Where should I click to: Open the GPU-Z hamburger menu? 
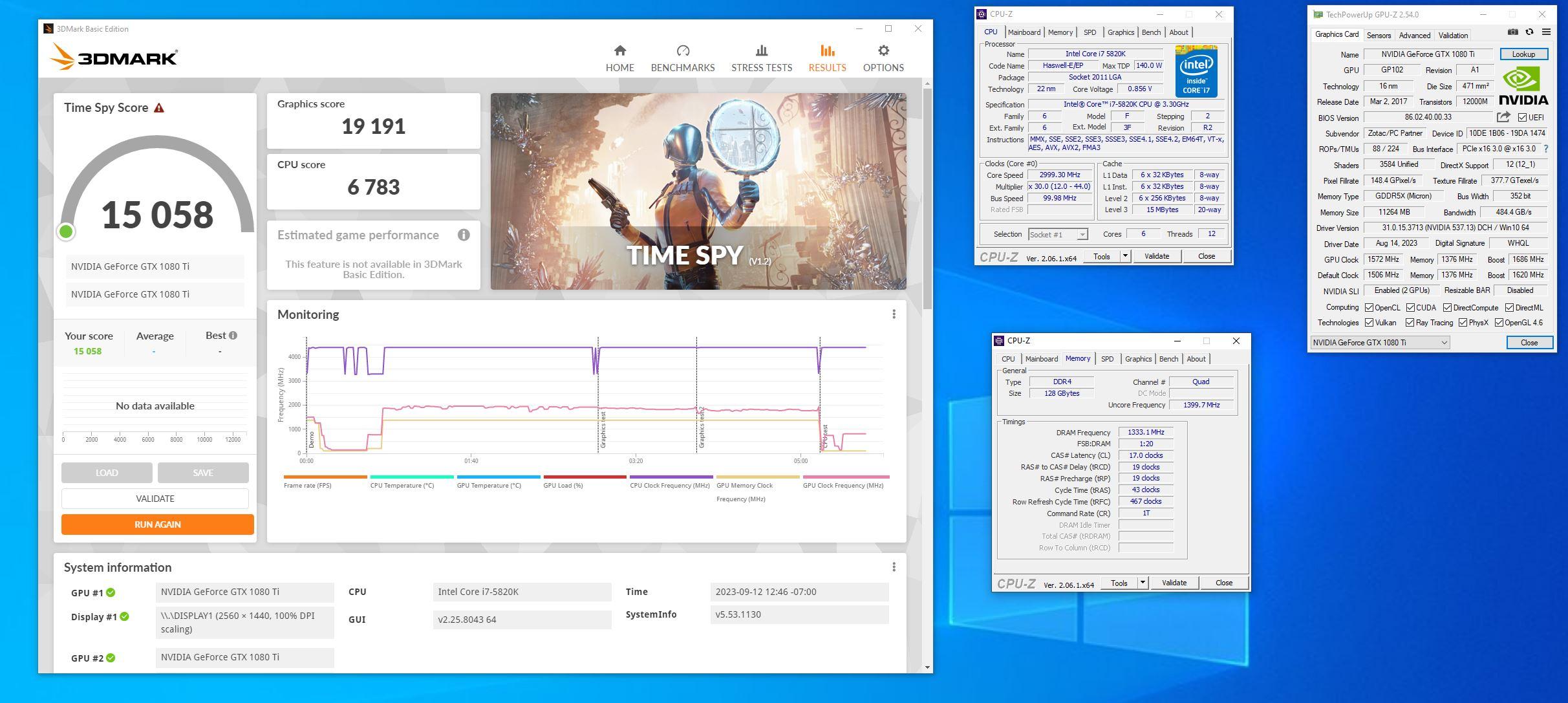[x=1546, y=32]
